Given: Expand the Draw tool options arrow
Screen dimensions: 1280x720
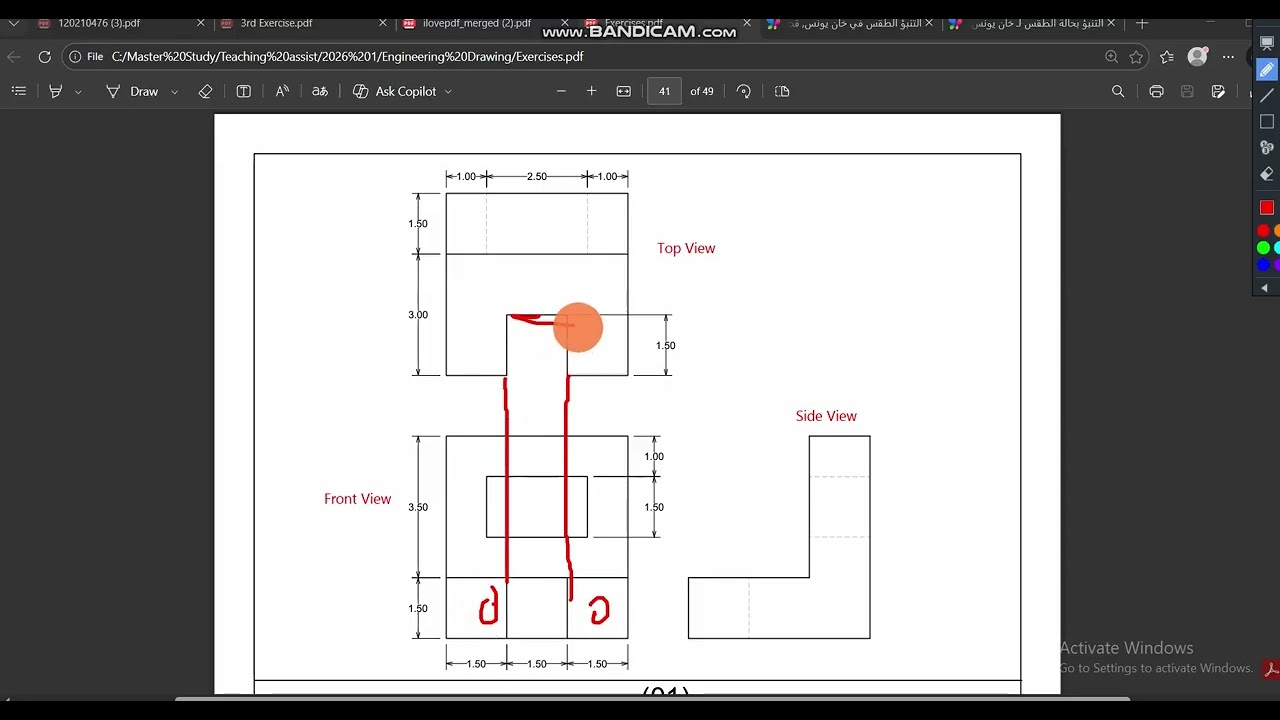Looking at the screenshot, I should point(174,92).
